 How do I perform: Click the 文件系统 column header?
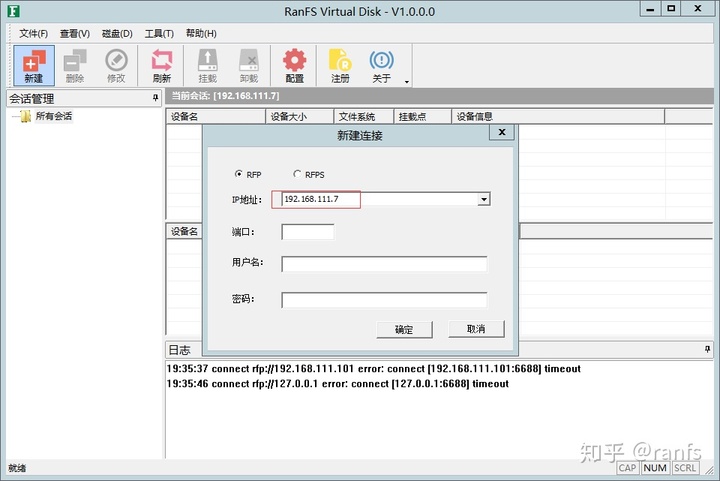pos(364,117)
